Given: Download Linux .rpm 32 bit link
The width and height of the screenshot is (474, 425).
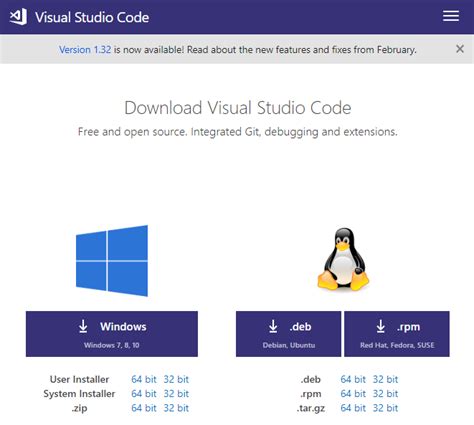Looking at the screenshot, I should 385,394.
